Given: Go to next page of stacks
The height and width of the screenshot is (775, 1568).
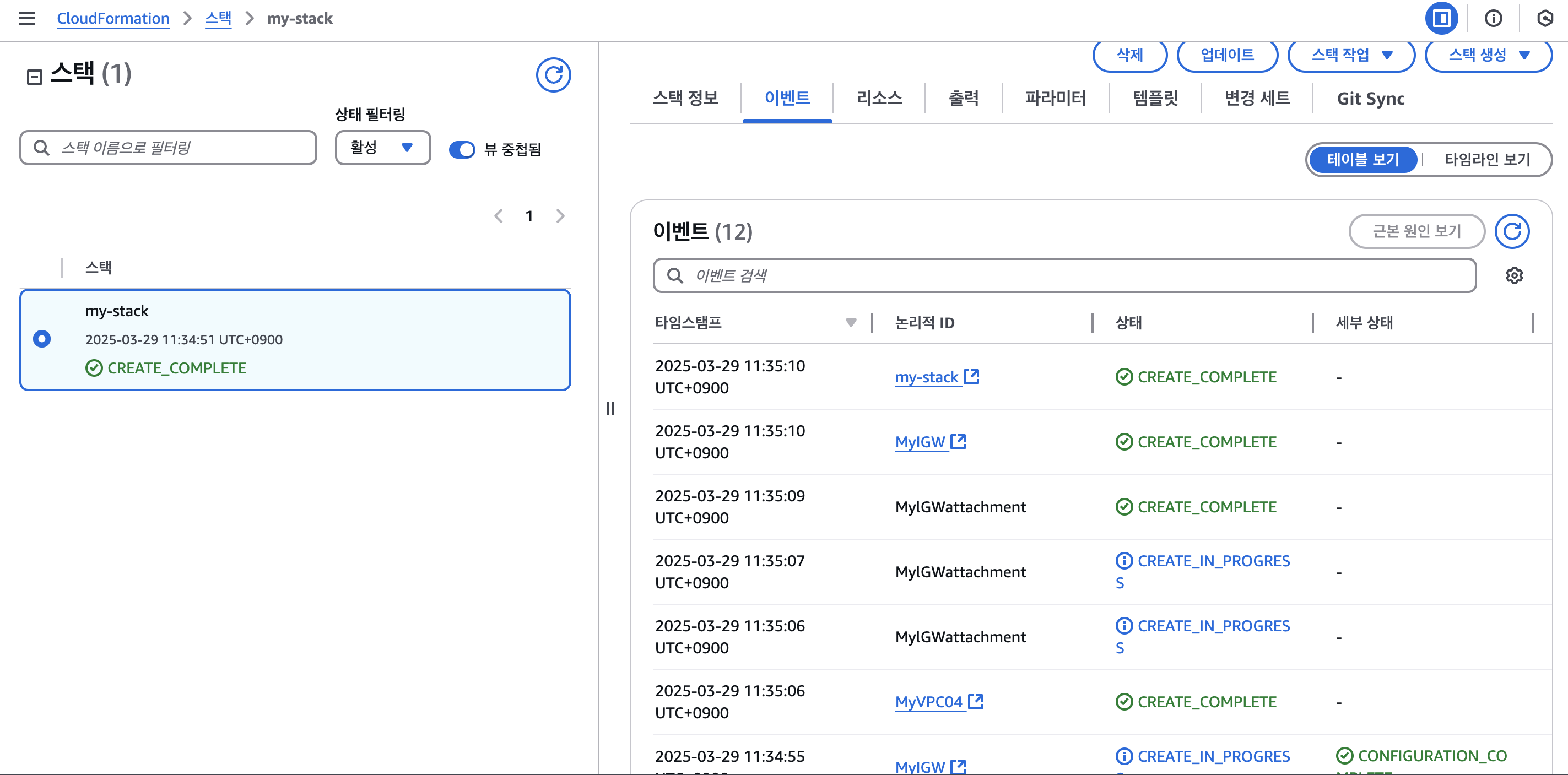Looking at the screenshot, I should 560,216.
